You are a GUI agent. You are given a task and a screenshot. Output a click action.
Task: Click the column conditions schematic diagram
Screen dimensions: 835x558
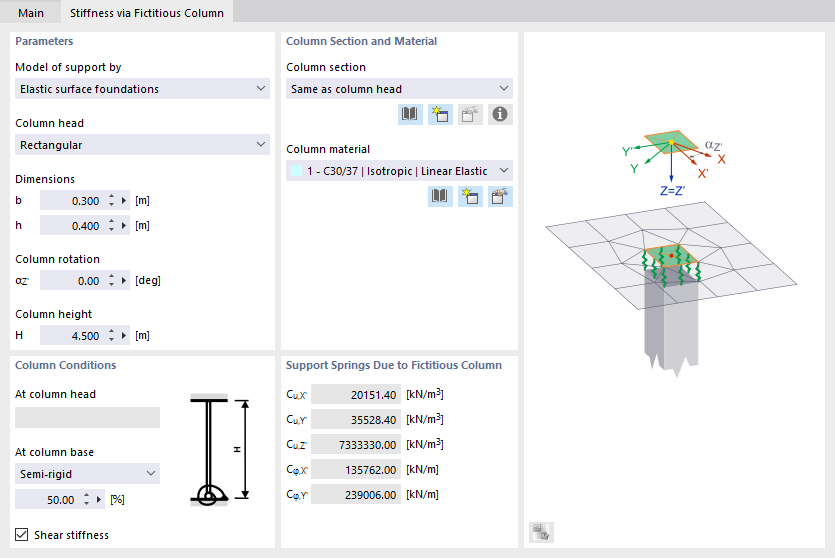(x=219, y=450)
